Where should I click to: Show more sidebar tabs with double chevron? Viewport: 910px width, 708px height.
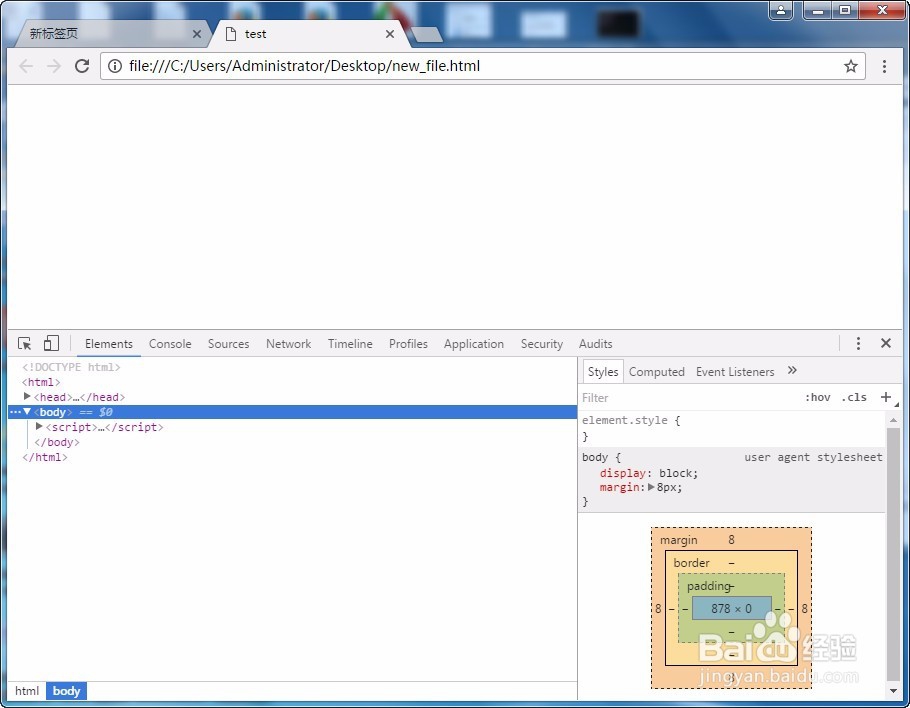[x=792, y=371]
